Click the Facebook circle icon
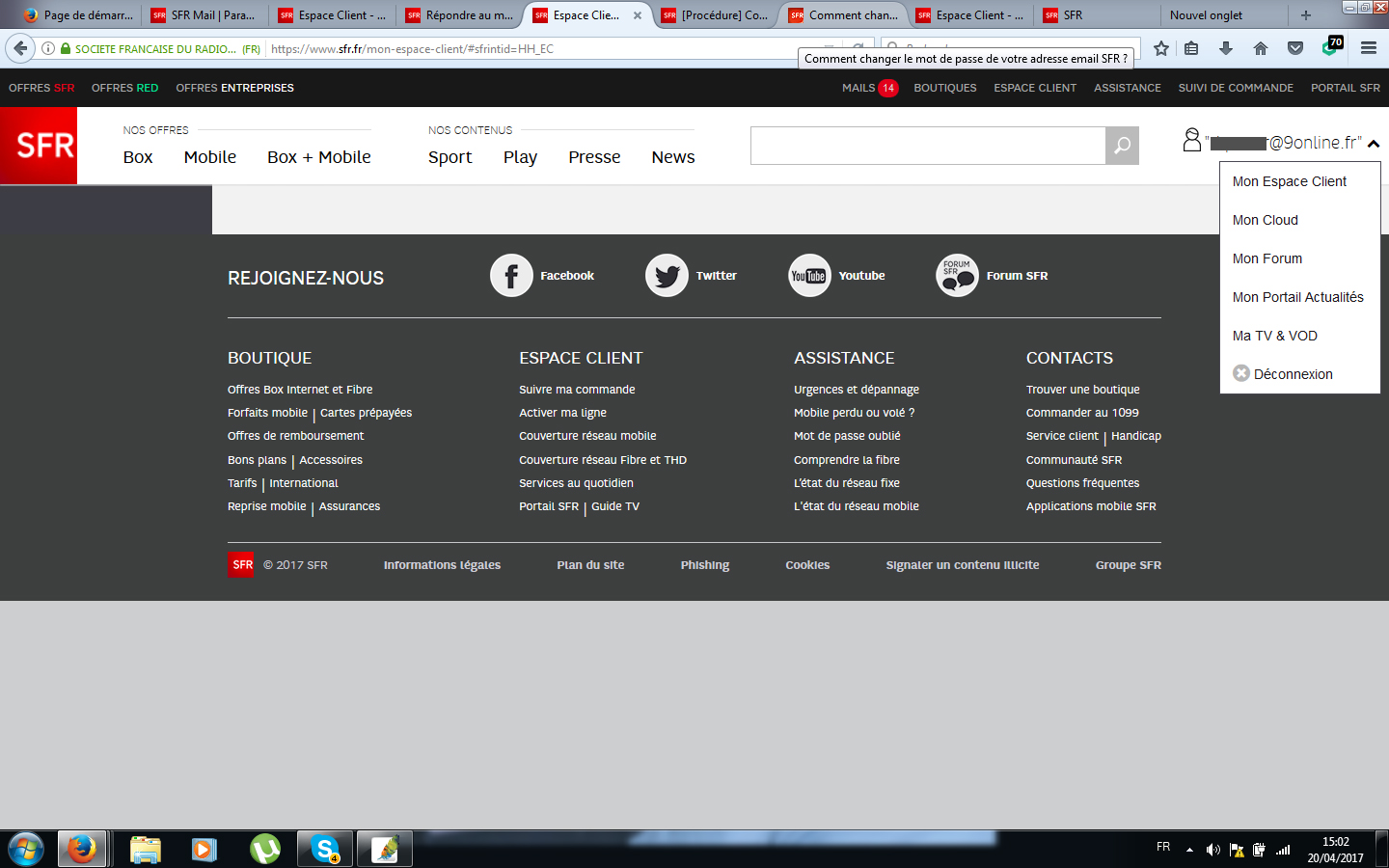 (511, 276)
